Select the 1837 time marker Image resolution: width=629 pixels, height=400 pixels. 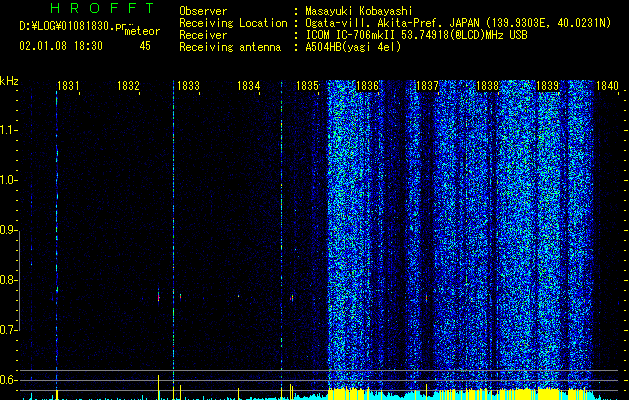tap(427, 85)
